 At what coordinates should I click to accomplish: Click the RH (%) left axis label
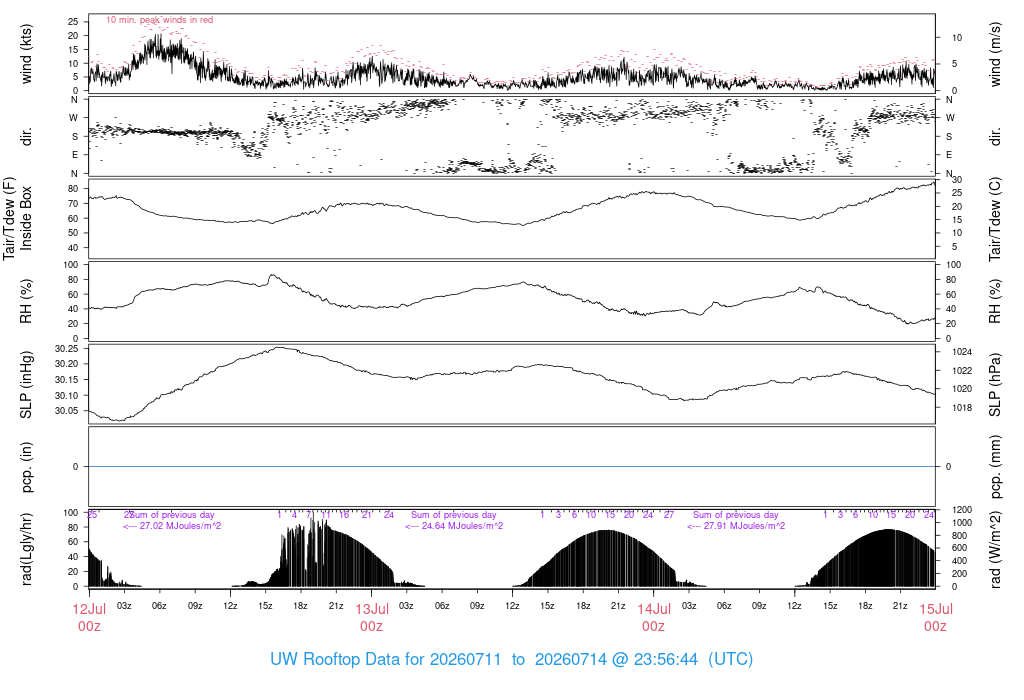coord(26,301)
